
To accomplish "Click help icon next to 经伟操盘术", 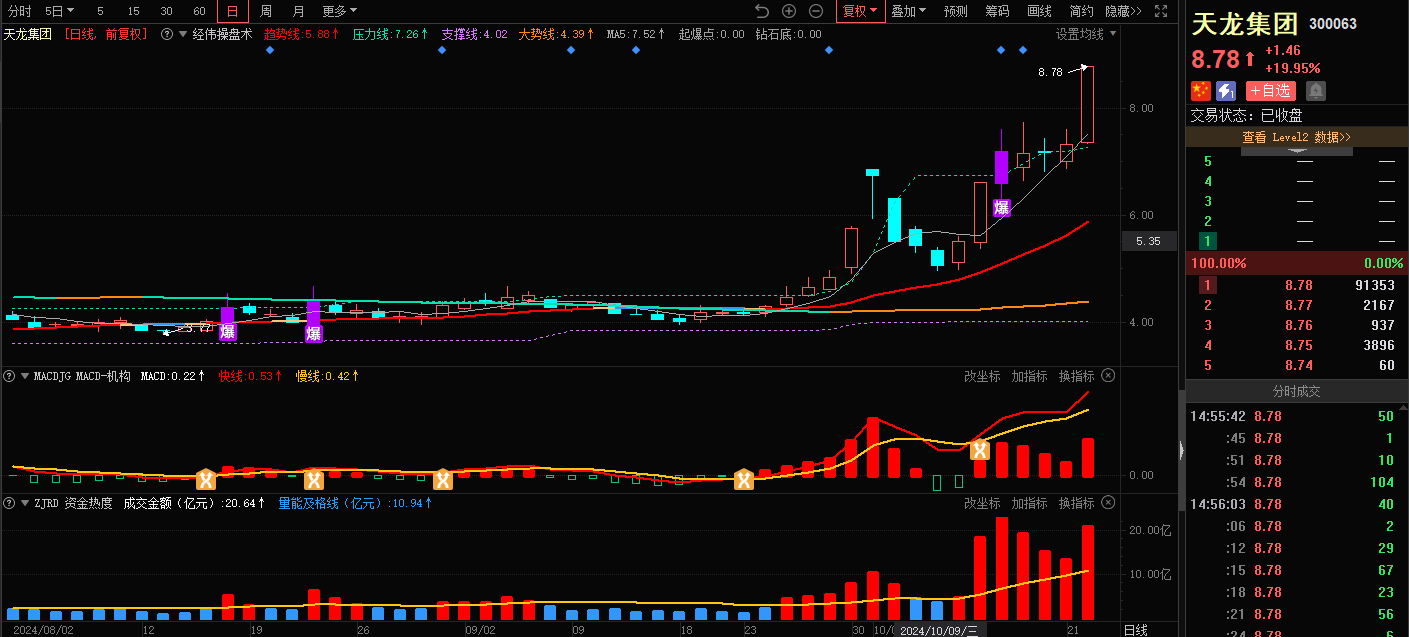I will (x=167, y=34).
